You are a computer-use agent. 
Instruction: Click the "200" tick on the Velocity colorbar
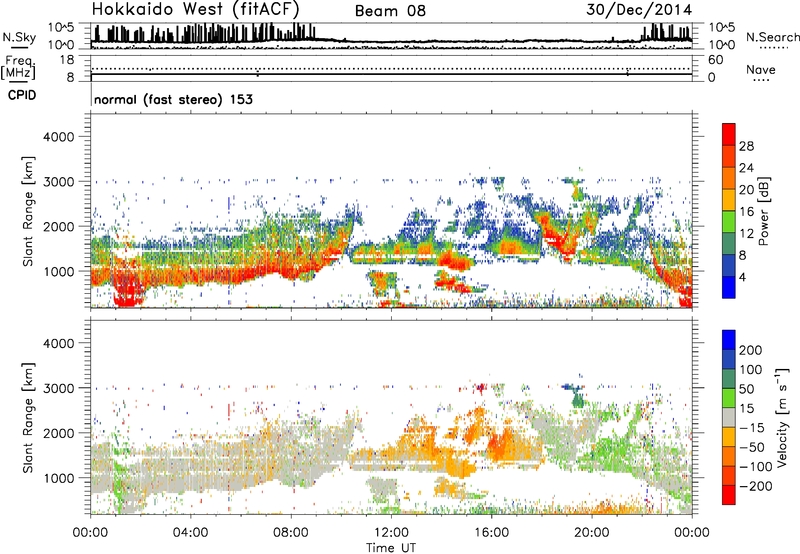[x=751, y=350]
